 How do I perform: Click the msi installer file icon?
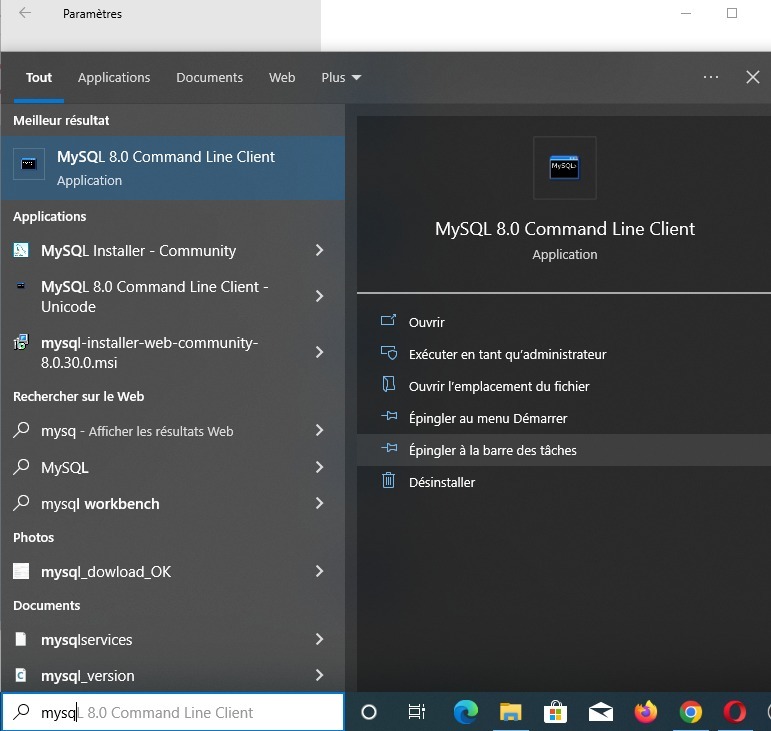click(21, 342)
